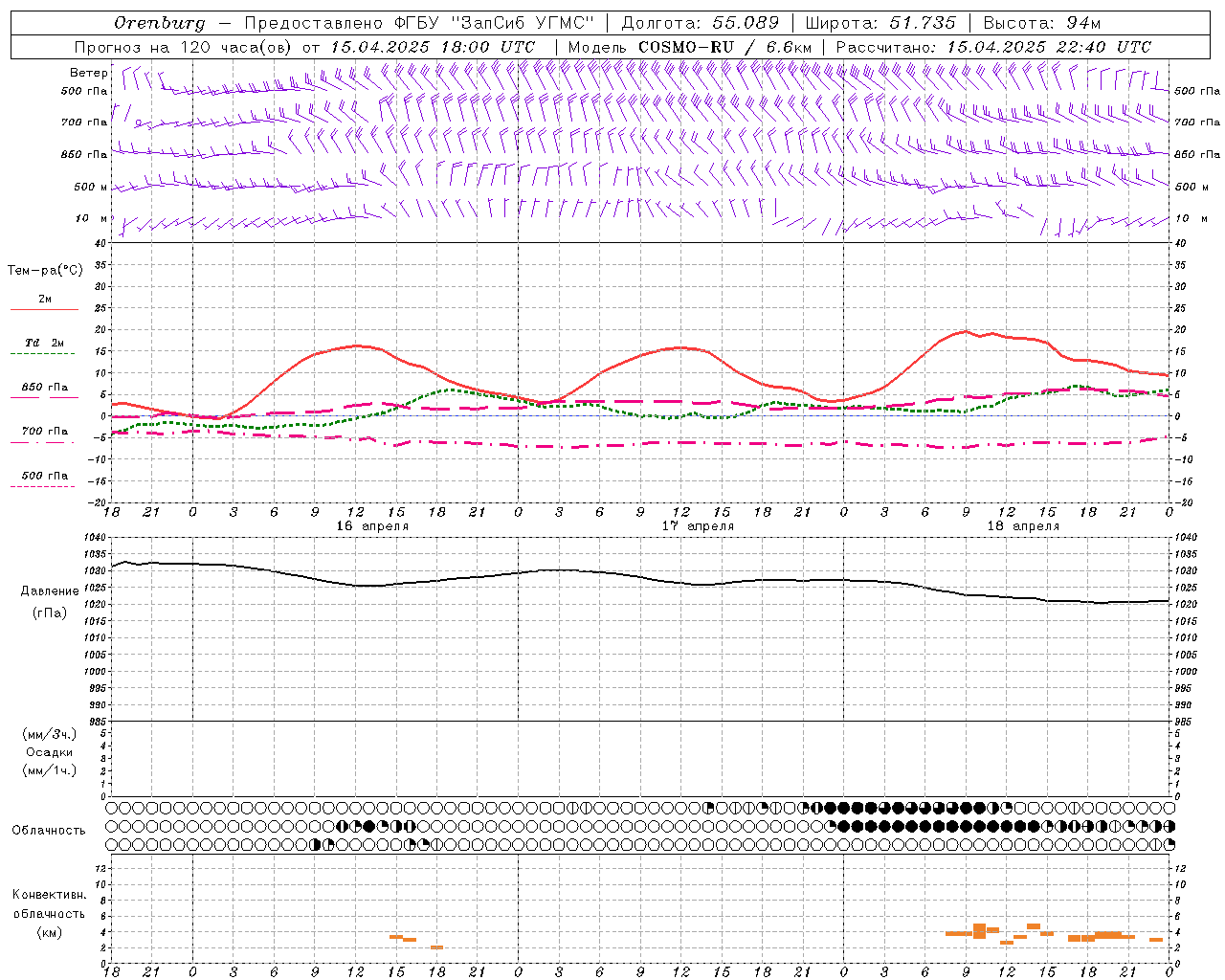
Task: Click the "Ветер" wind panel label
Action: point(88,73)
